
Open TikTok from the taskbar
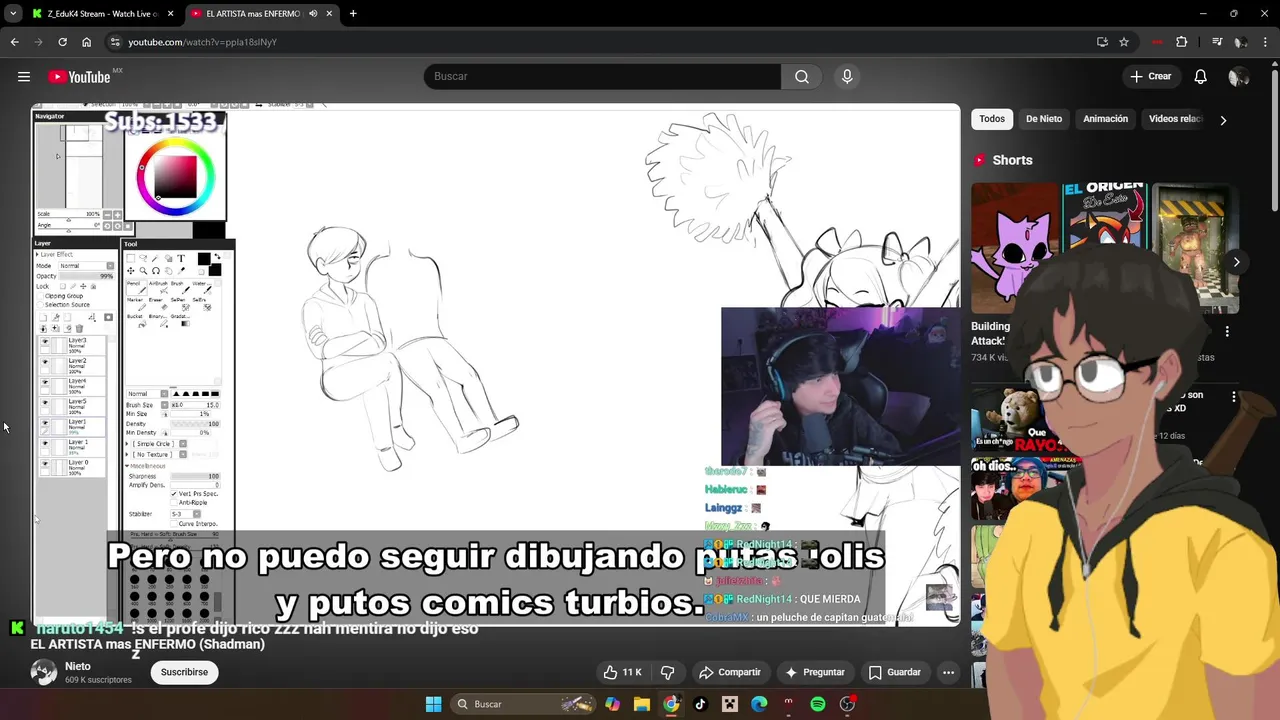pos(700,704)
